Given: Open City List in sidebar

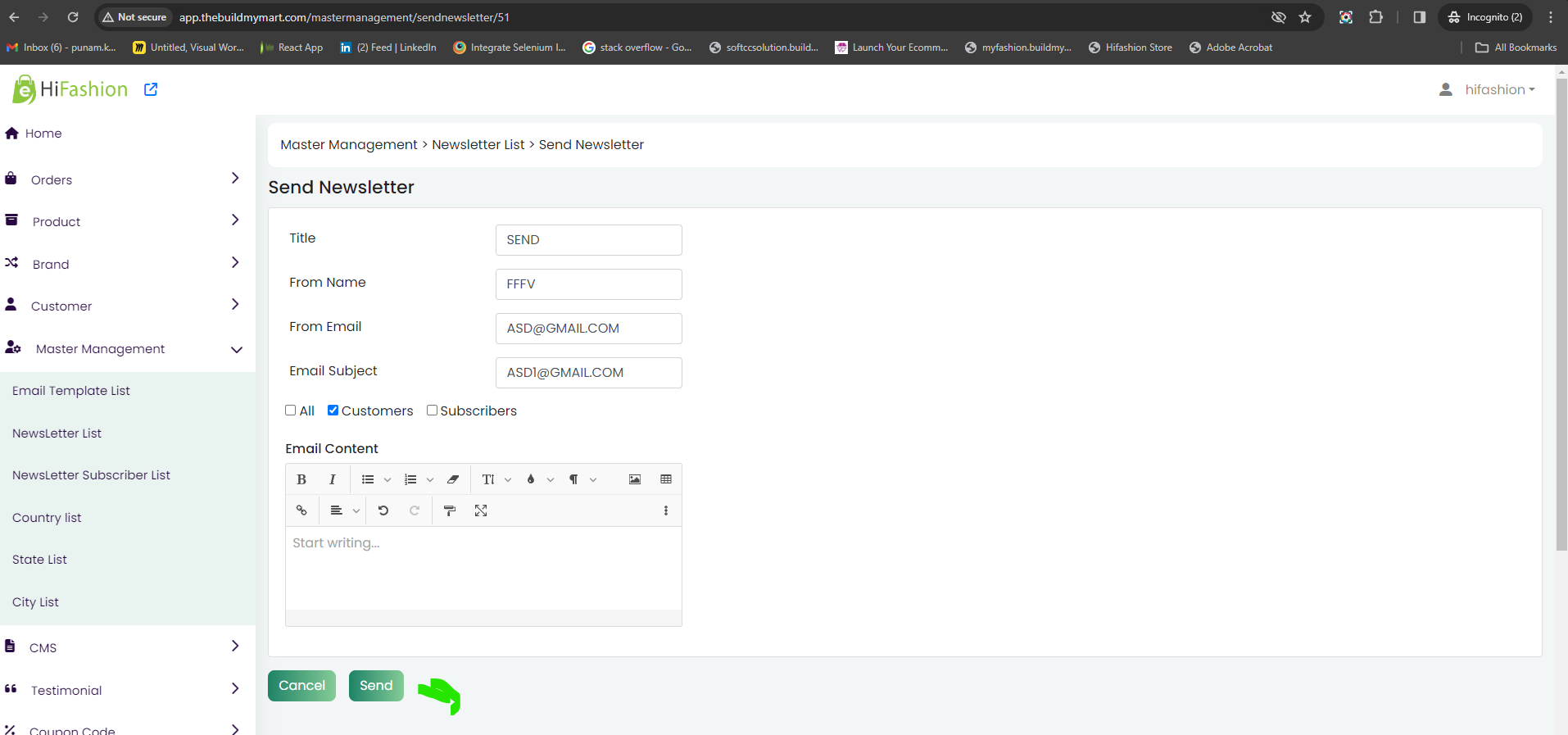Looking at the screenshot, I should coord(35,602).
